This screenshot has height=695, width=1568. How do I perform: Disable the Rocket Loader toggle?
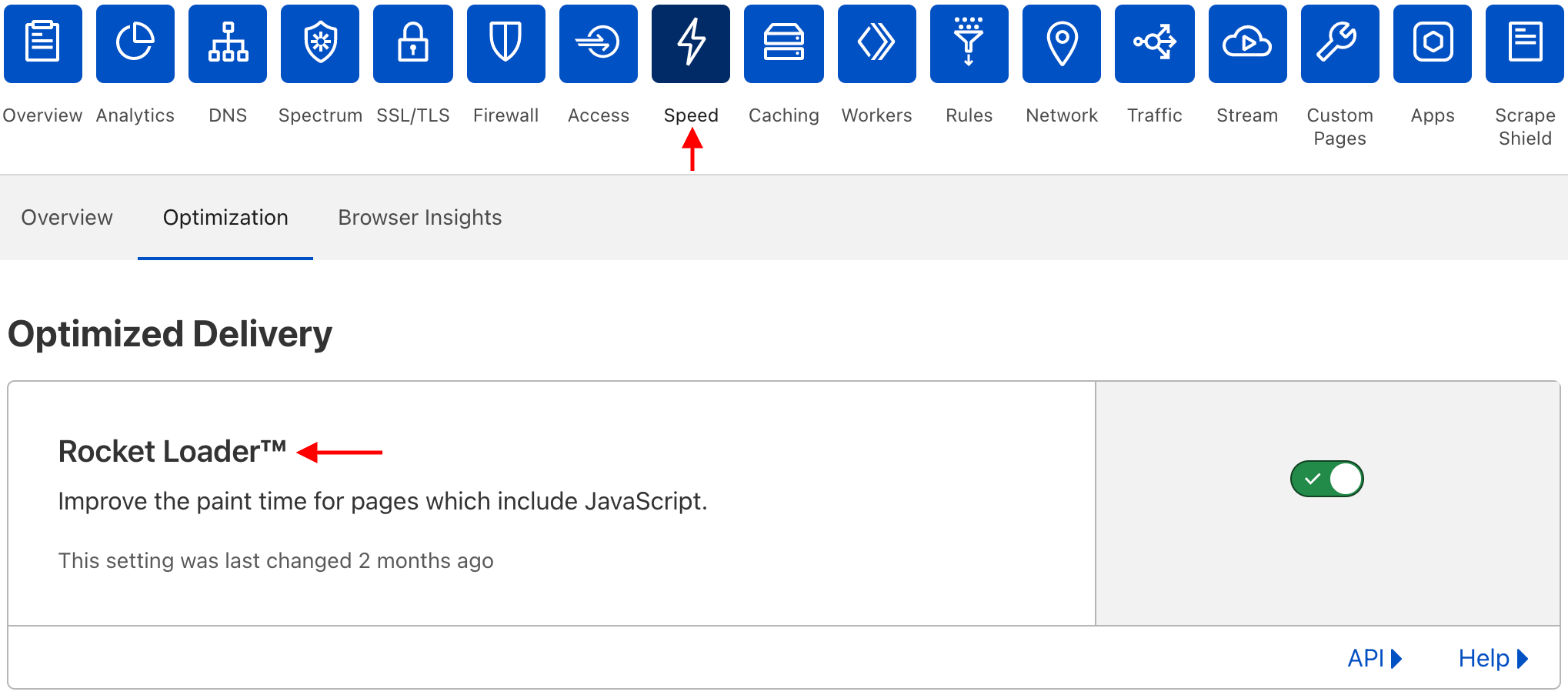1326,479
